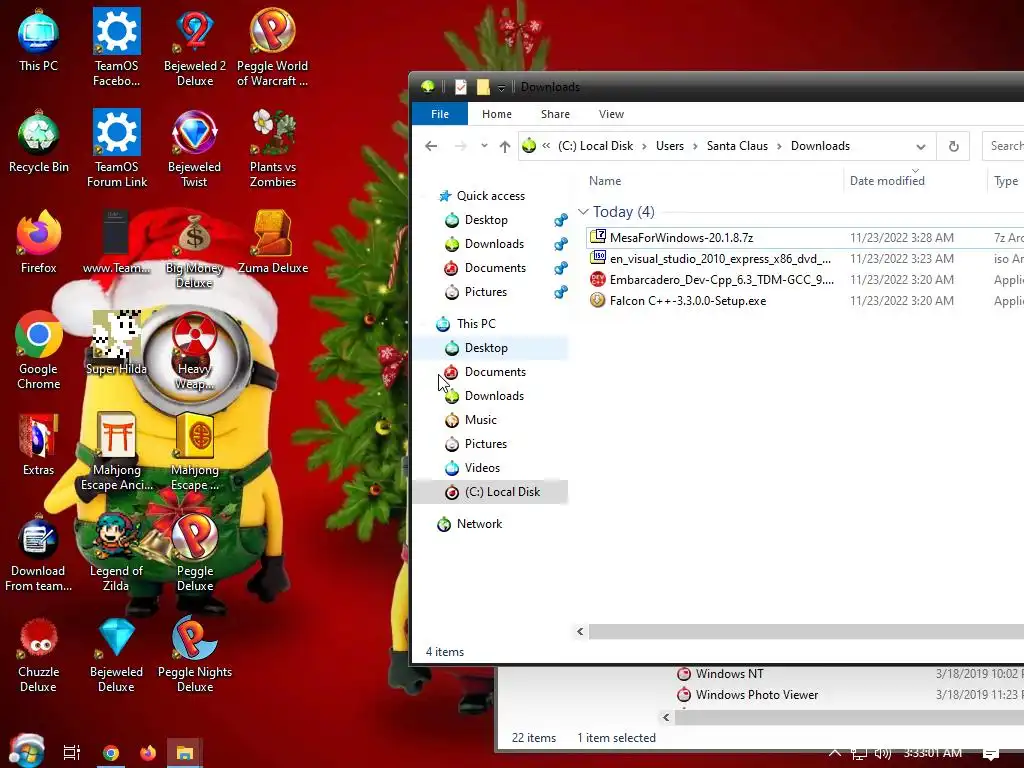Open Chrome from the taskbar
The image size is (1024, 768).
click(111, 753)
